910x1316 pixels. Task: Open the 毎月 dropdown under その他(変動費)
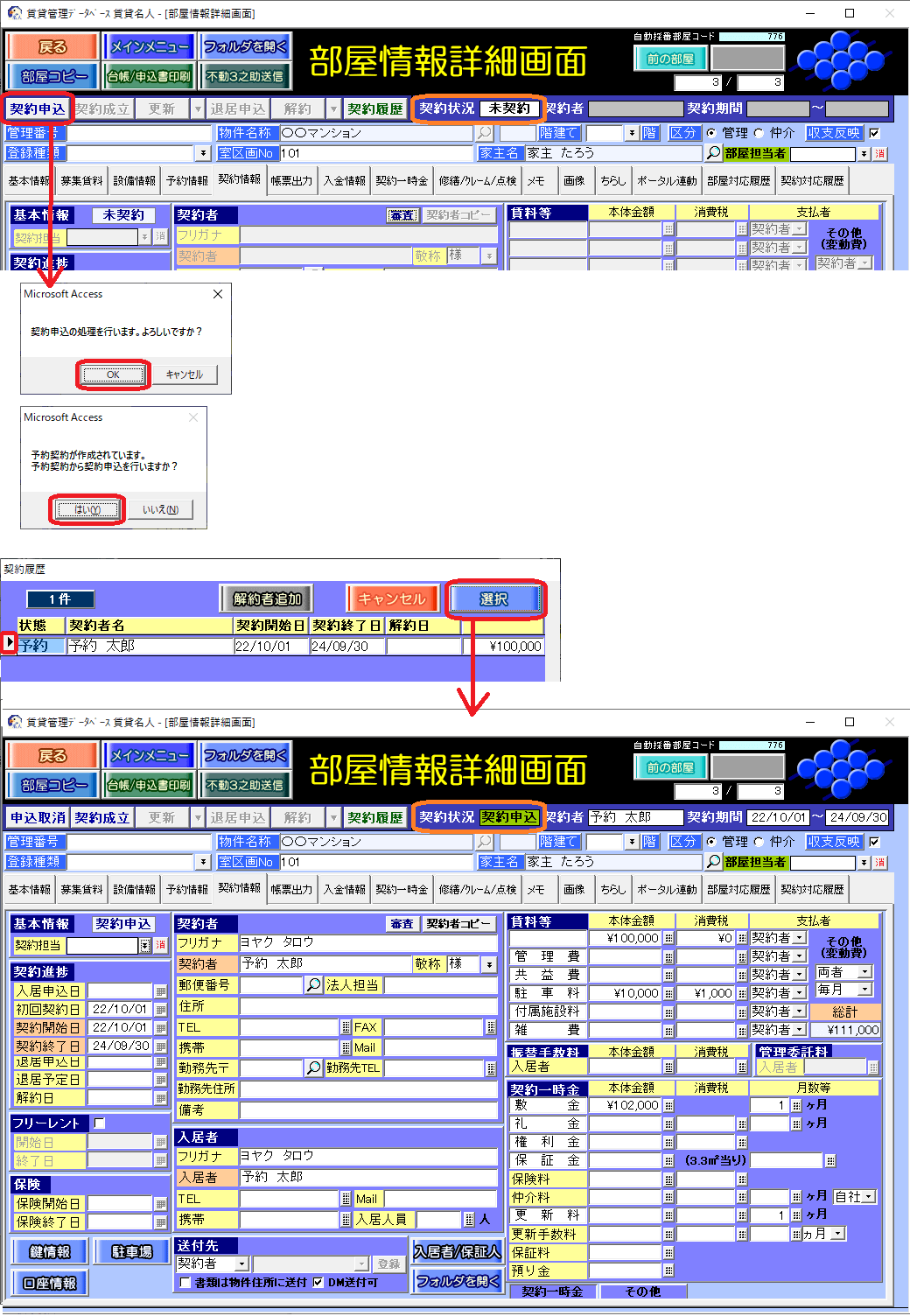(864, 990)
